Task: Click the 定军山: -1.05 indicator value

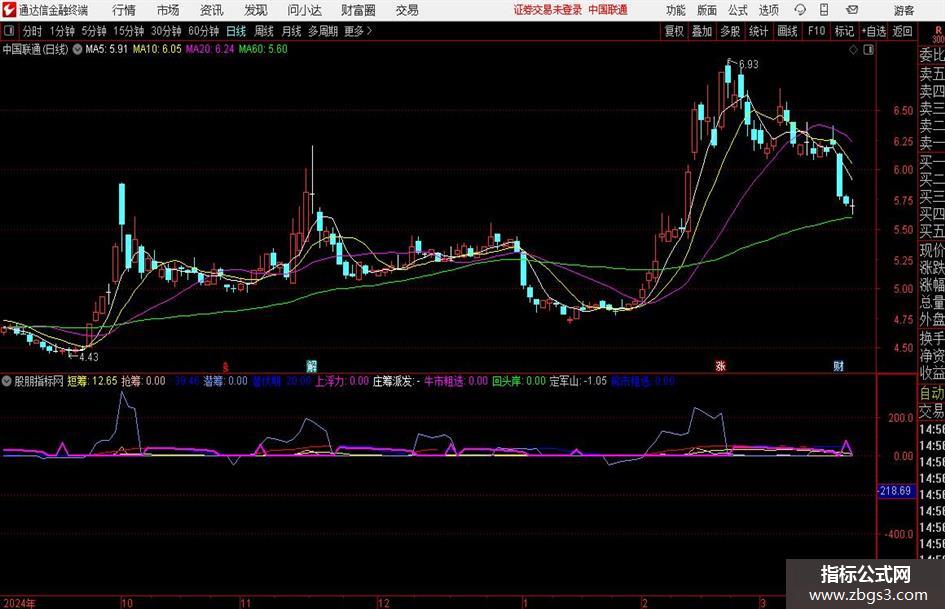Action: [578, 381]
